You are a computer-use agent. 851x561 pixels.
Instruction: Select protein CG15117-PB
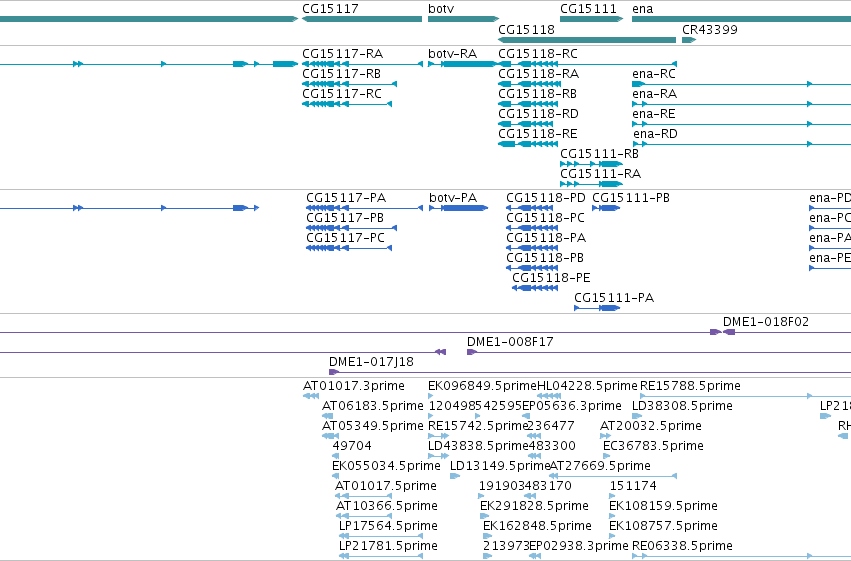point(345,218)
